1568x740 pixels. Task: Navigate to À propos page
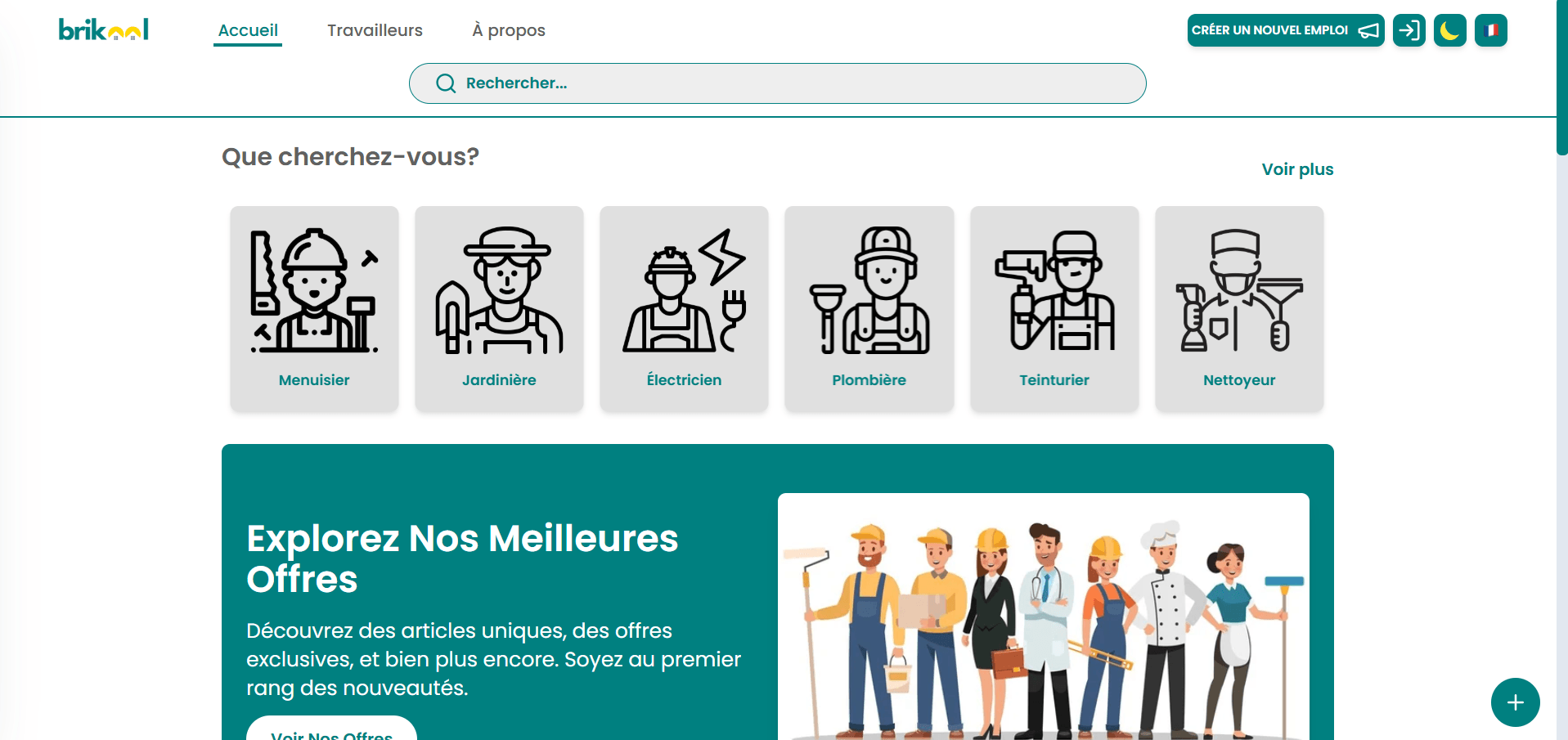(x=508, y=30)
